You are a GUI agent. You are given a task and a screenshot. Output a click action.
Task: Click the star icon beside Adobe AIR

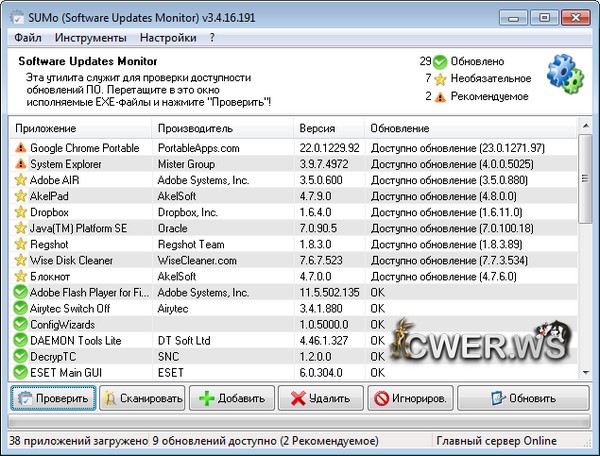point(20,180)
